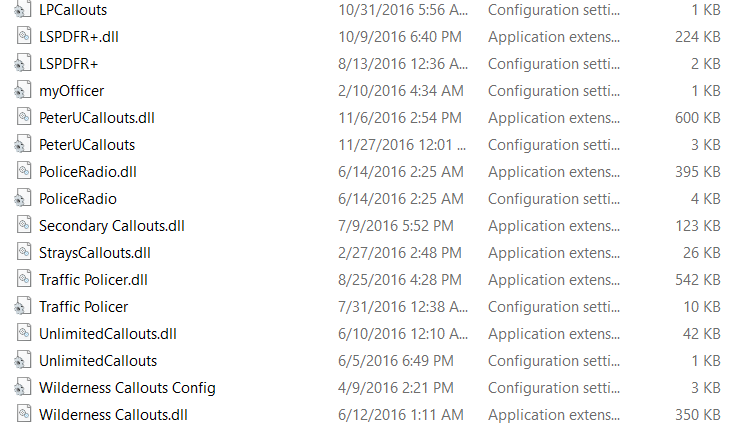Screen dimensions: 746x441
Task: Click the myOfficer config file icon
Action: [23, 90]
